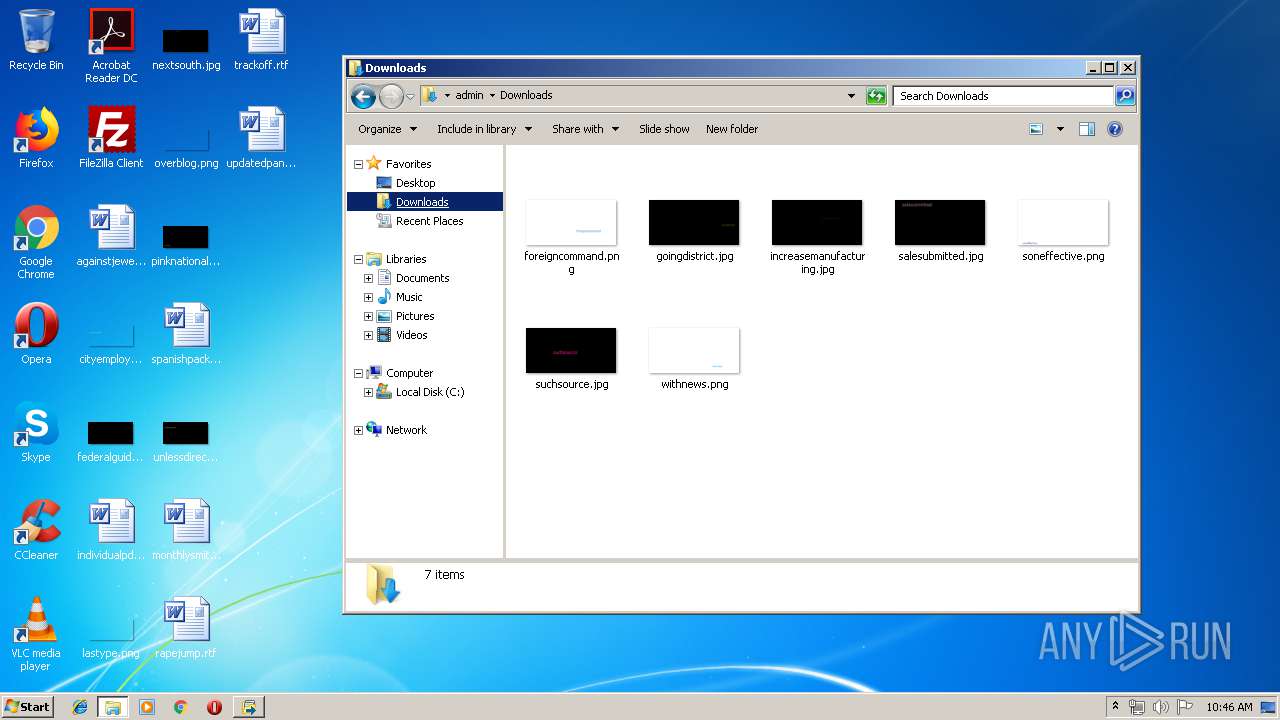The width and height of the screenshot is (1280, 720).
Task: Open the address bar history dropdown
Action: pyautogui.click(x=851, y=96)
